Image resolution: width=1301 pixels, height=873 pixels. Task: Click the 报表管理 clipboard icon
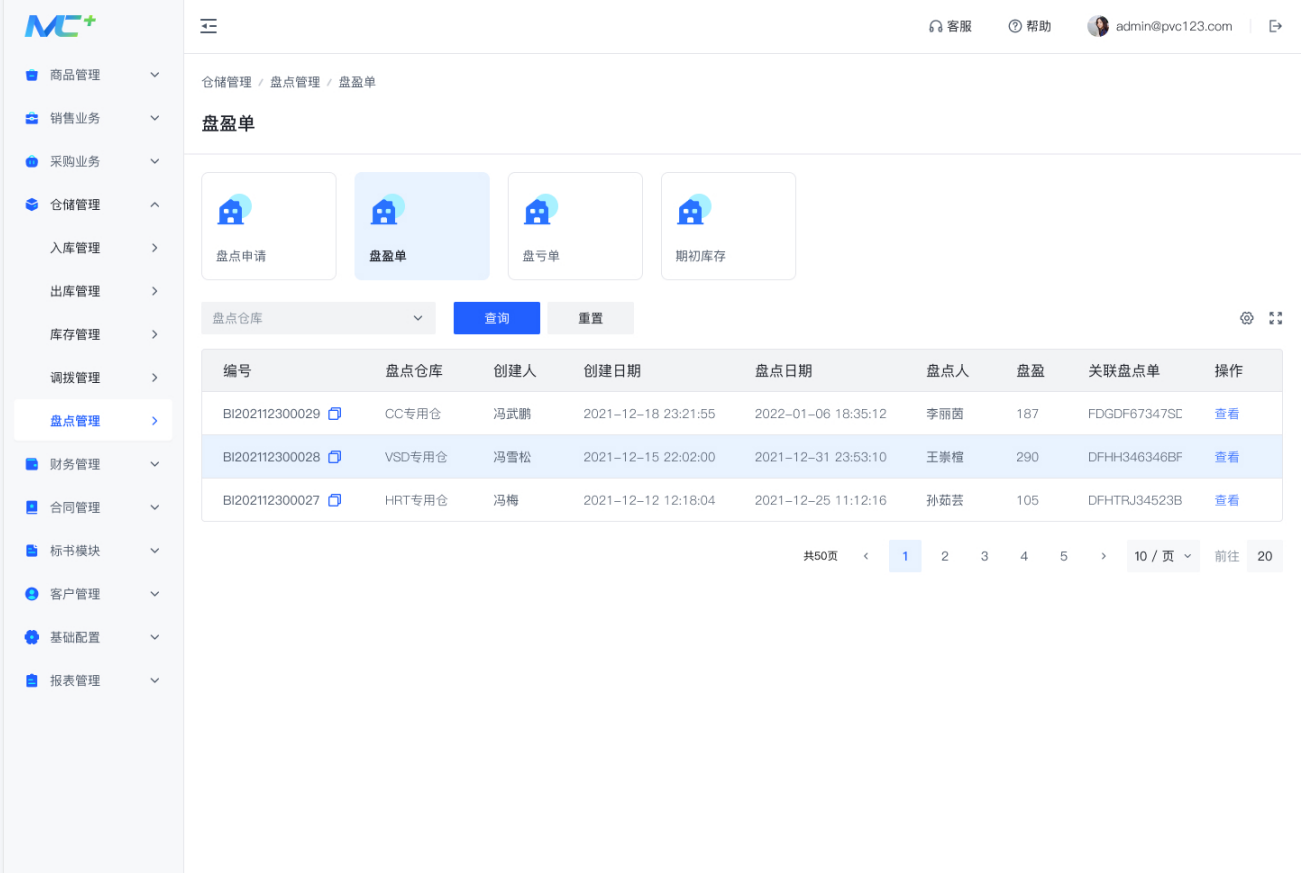click(32, 681)
